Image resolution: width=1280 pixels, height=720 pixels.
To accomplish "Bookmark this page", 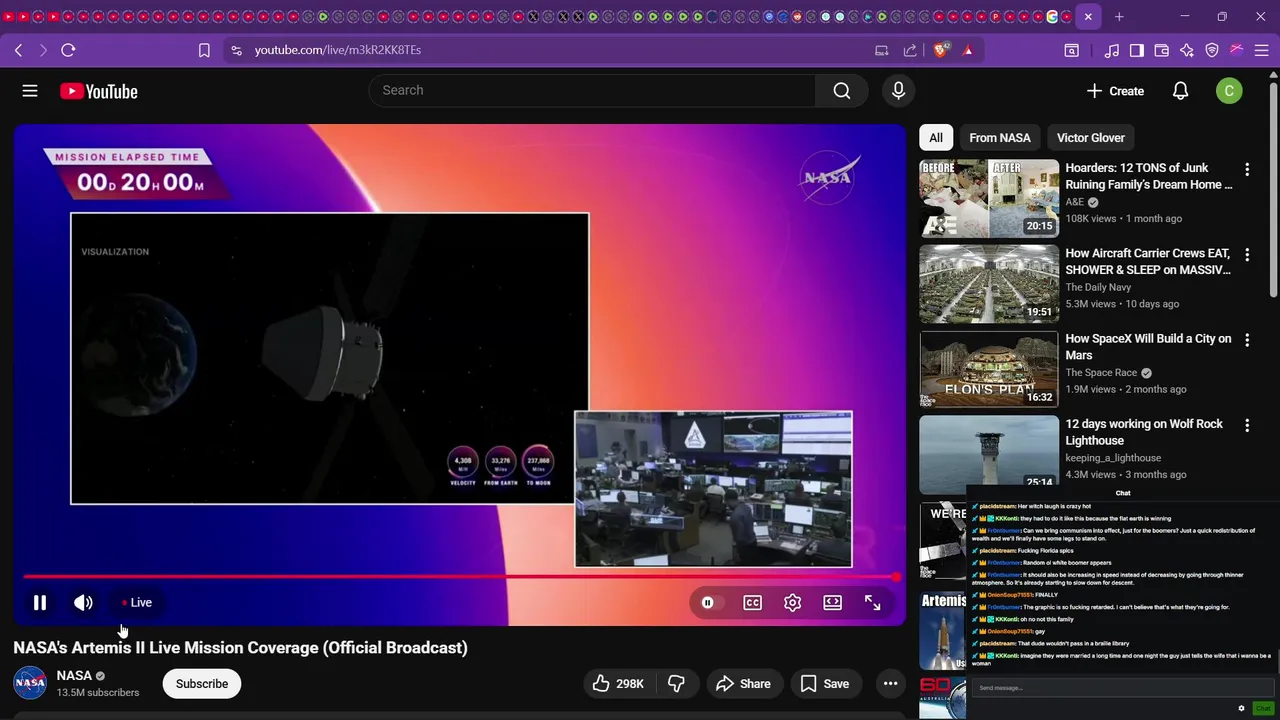I will click(x=204, y=50).
